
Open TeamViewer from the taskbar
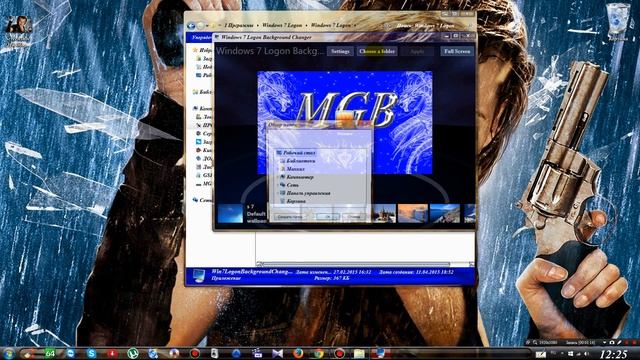point(71,353)
